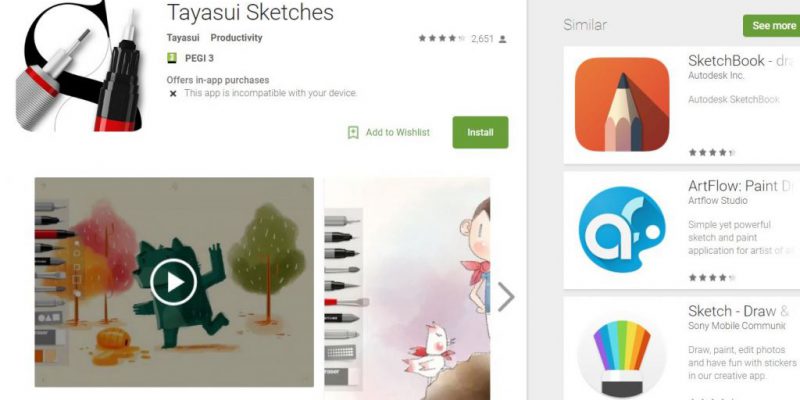Click the PEGI 3 rating badge icon
800x400 pixels.
click(172, 58)
